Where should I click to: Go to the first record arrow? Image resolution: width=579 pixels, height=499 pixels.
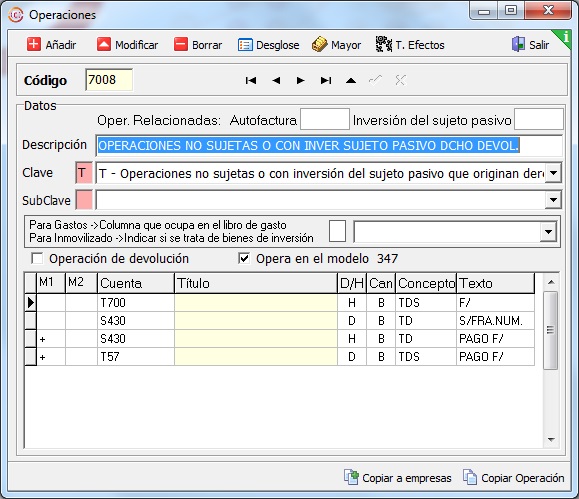tap(251, 81)
